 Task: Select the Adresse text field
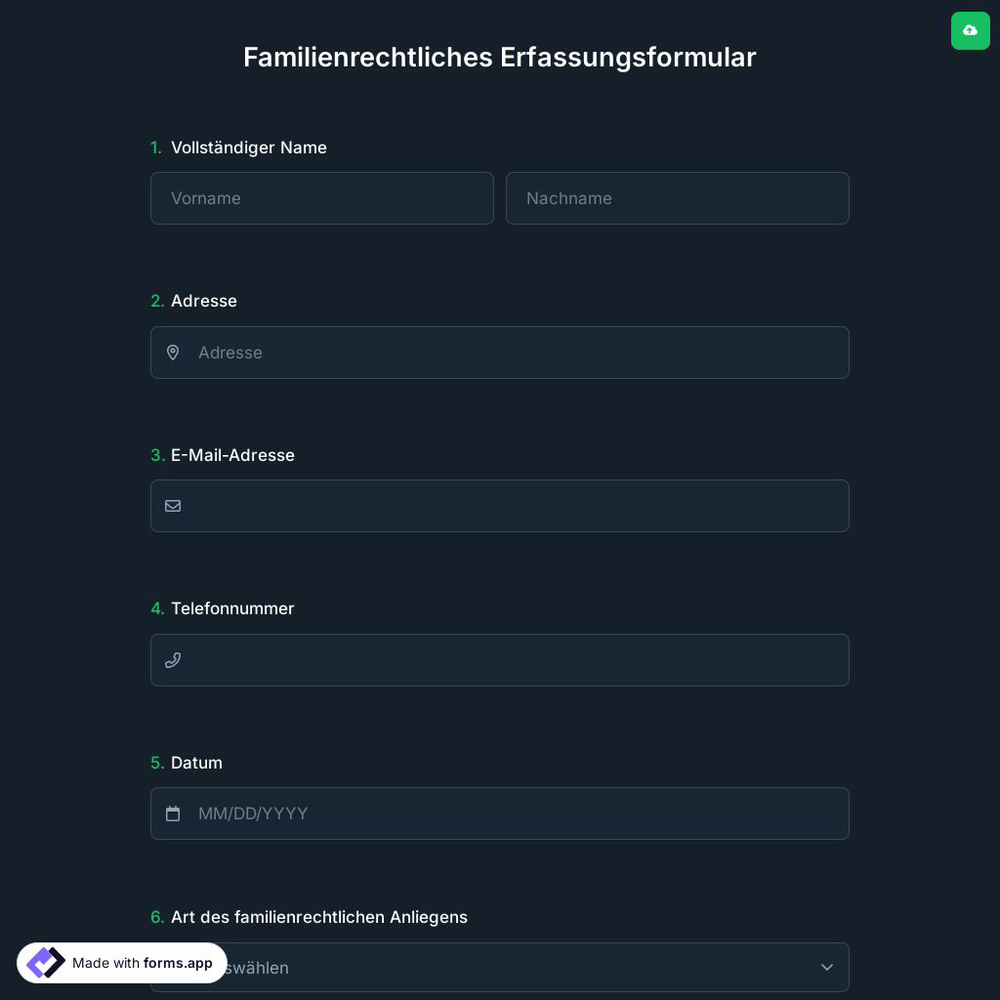point(500,352)
